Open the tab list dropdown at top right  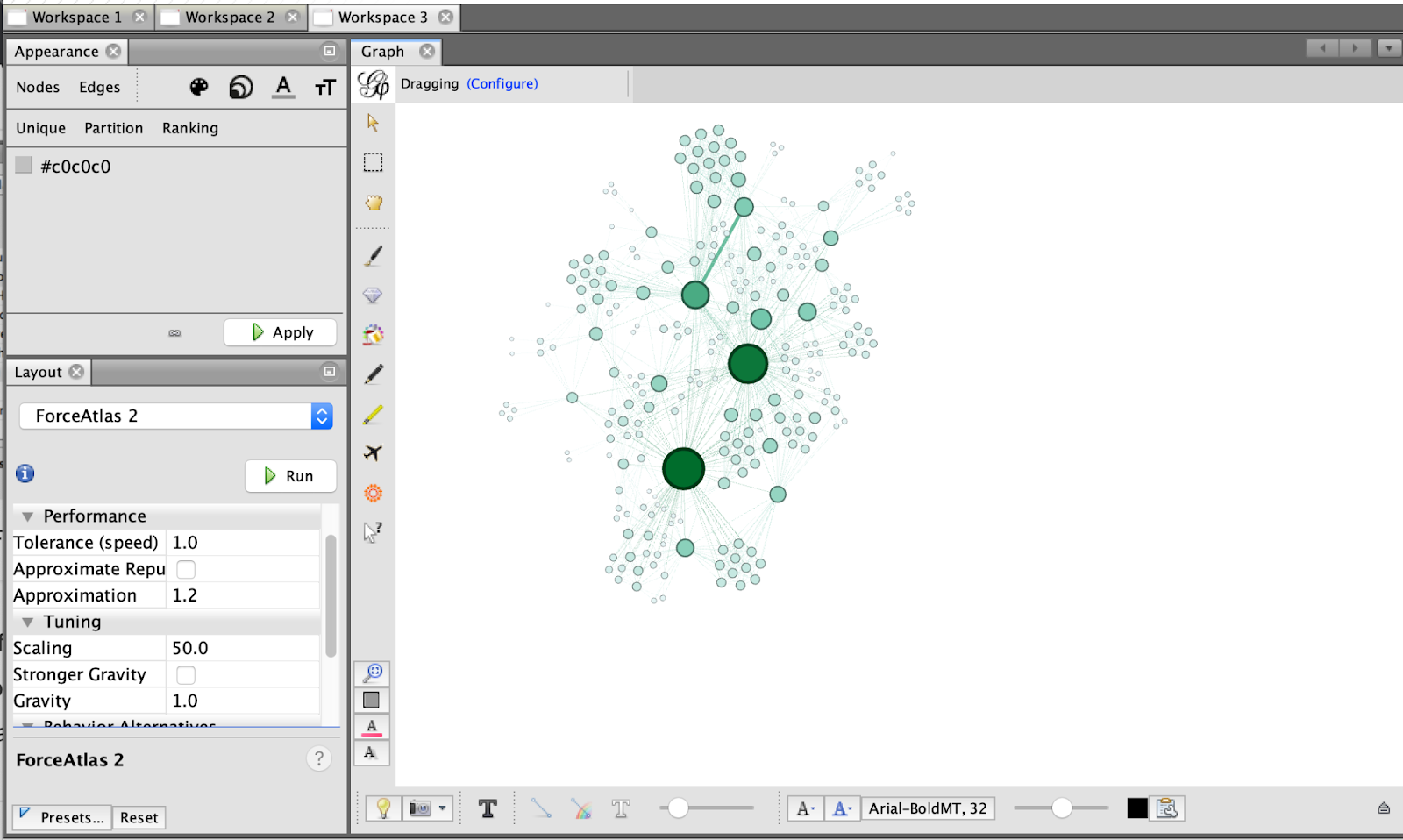coord(1389,48)
